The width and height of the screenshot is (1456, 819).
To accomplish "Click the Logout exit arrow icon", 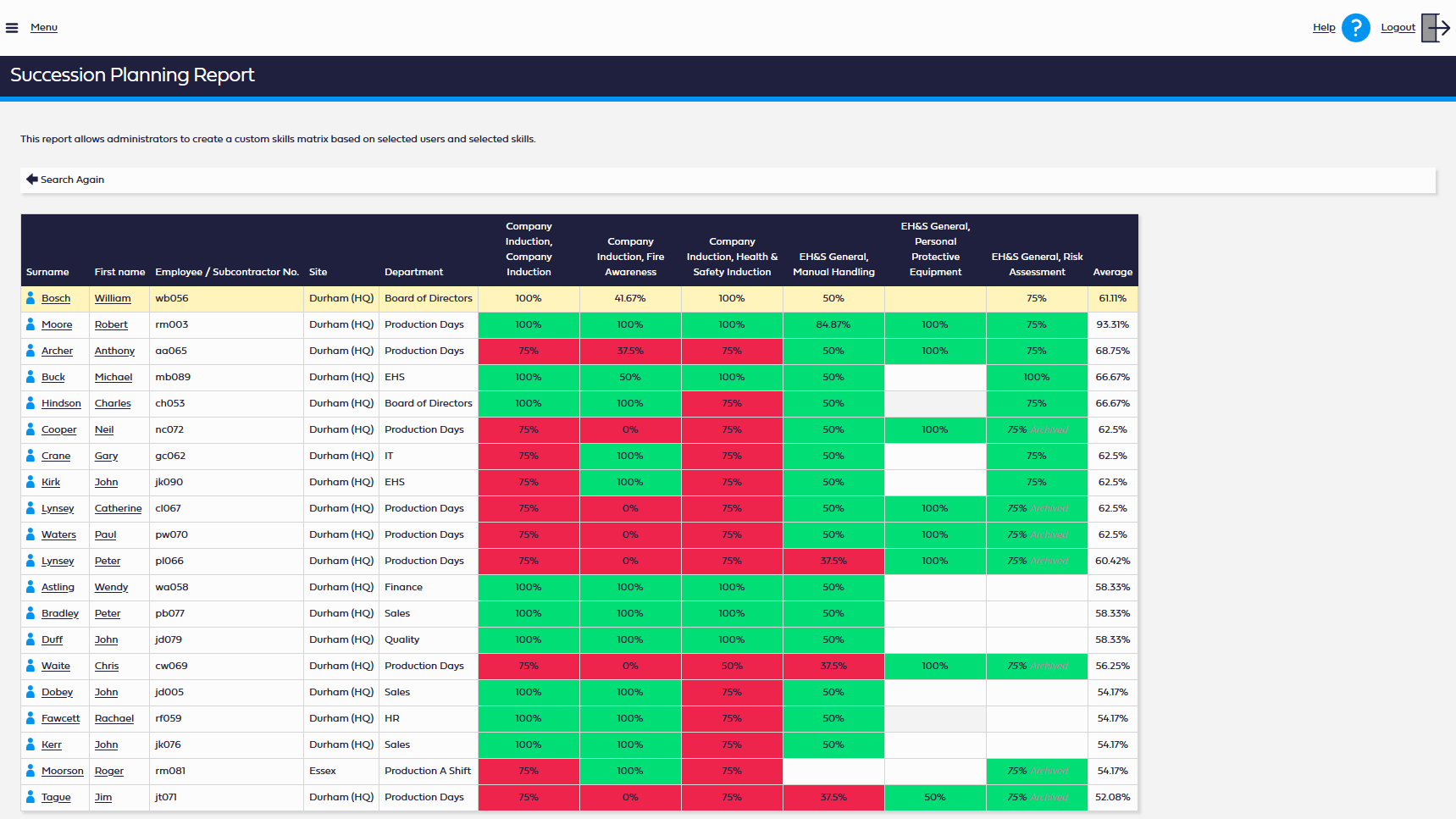I will pyautogui.click(x=1436, y=28).
